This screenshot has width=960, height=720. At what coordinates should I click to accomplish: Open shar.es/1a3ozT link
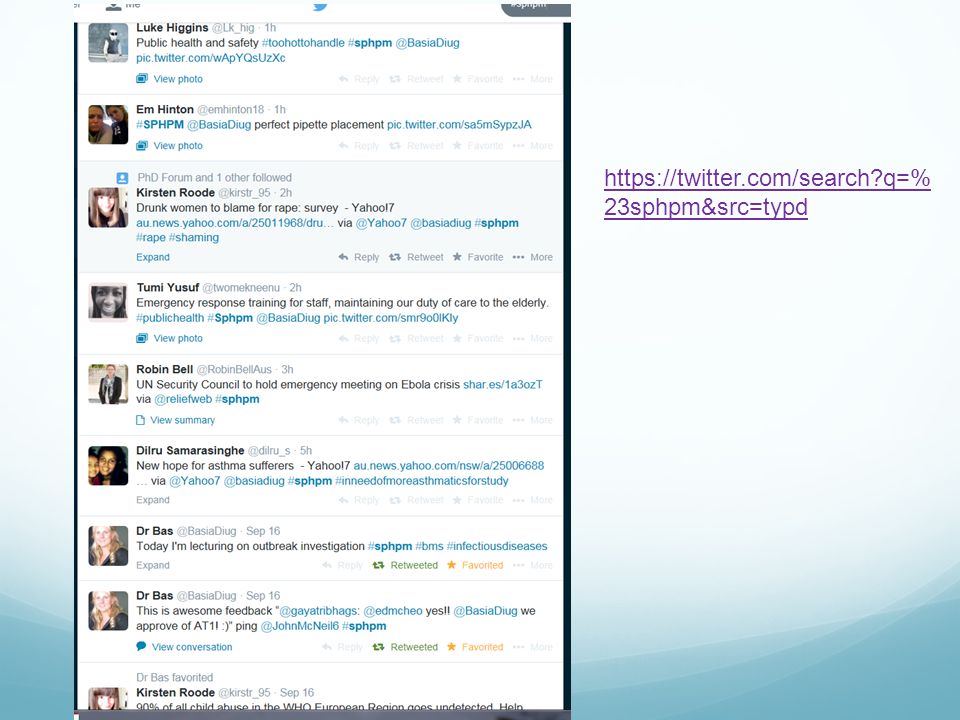[x=503, y=384]
